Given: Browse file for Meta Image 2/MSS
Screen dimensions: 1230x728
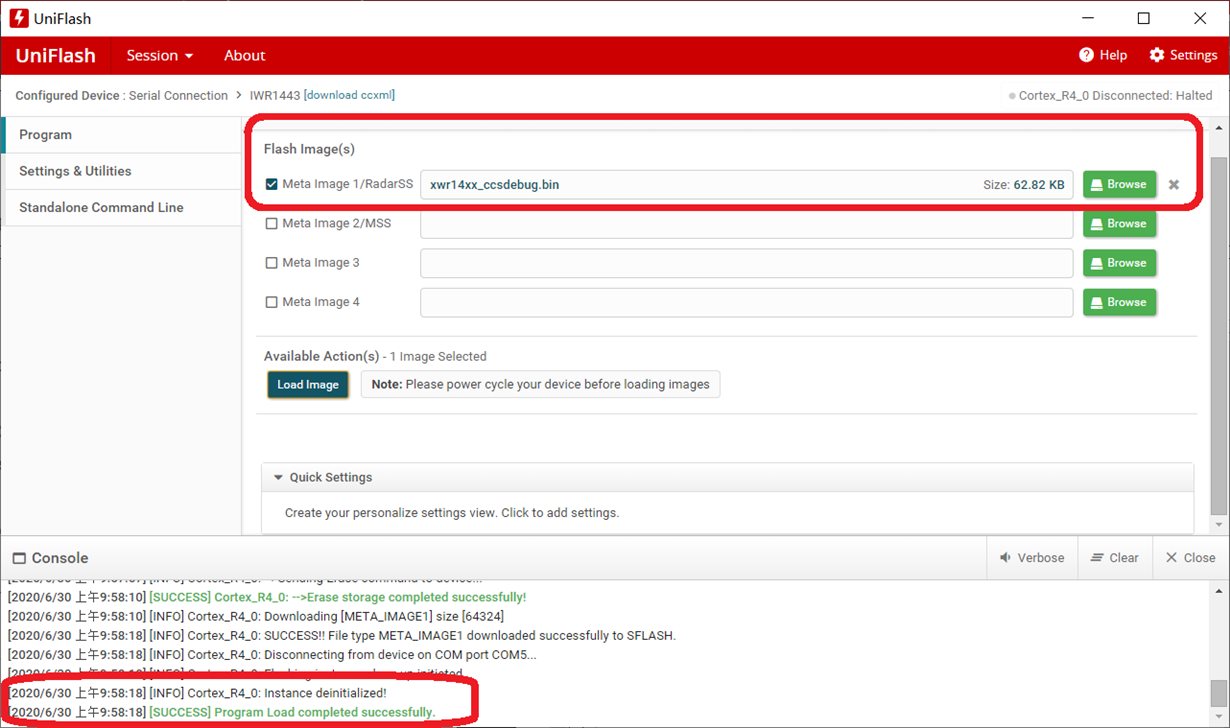Looking at the screenshot, I should [1119, 223].
